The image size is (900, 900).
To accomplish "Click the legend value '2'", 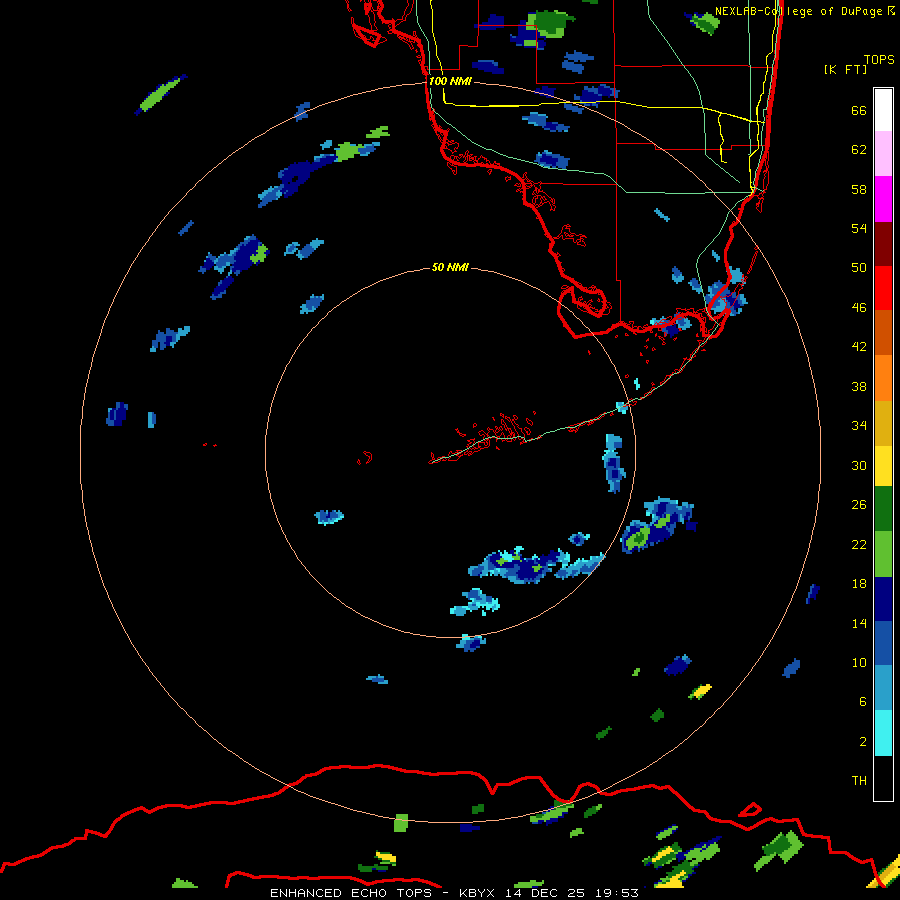I will (863, 741).
